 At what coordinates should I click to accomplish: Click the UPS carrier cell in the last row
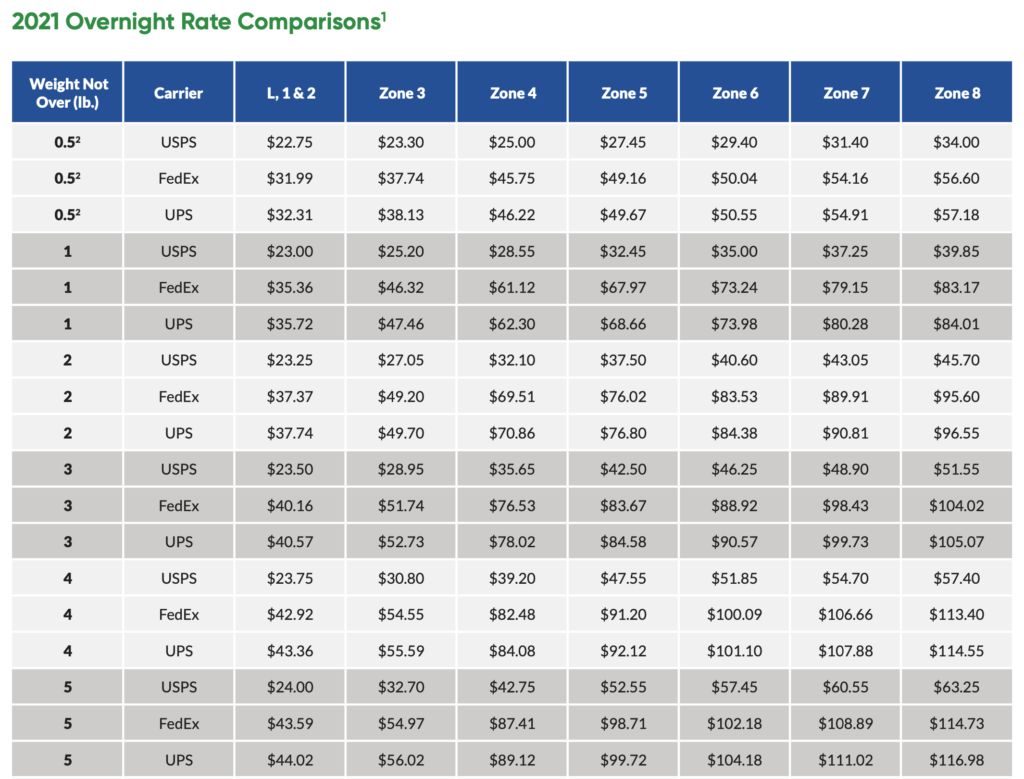(x=178, y=760)
